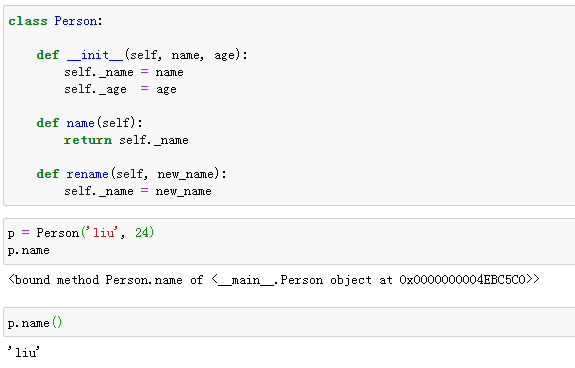Place cursor on the __init__ method name
The width and height of the screenshot is (575, 368).
[x=95, y=55]
